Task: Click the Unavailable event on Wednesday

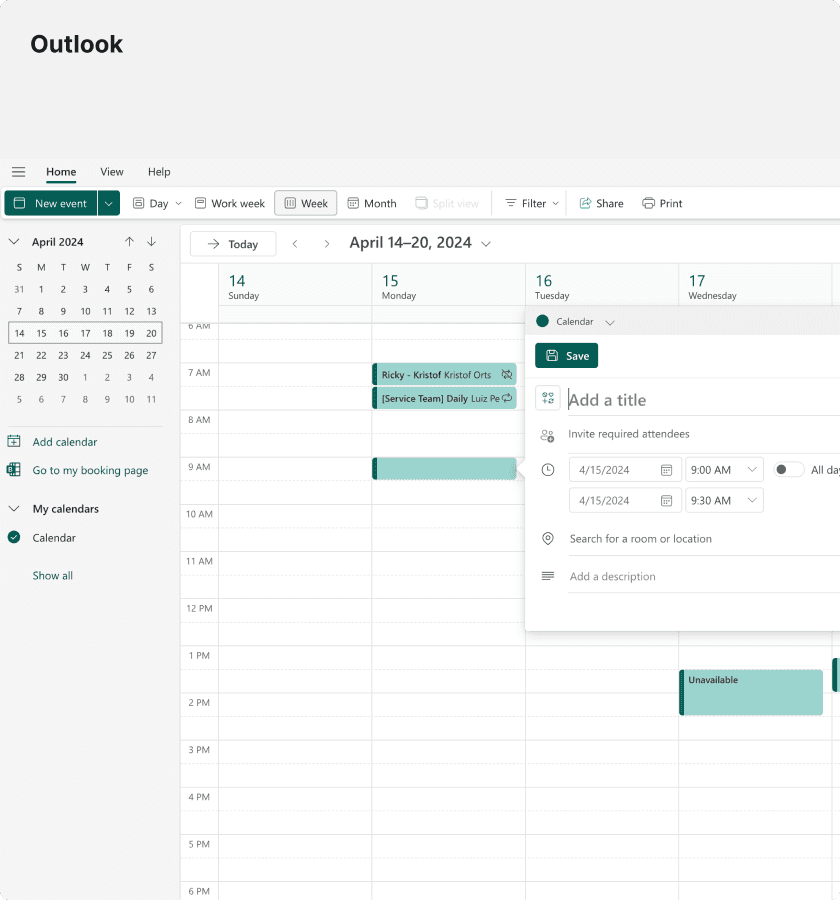Action: (751, 692)
